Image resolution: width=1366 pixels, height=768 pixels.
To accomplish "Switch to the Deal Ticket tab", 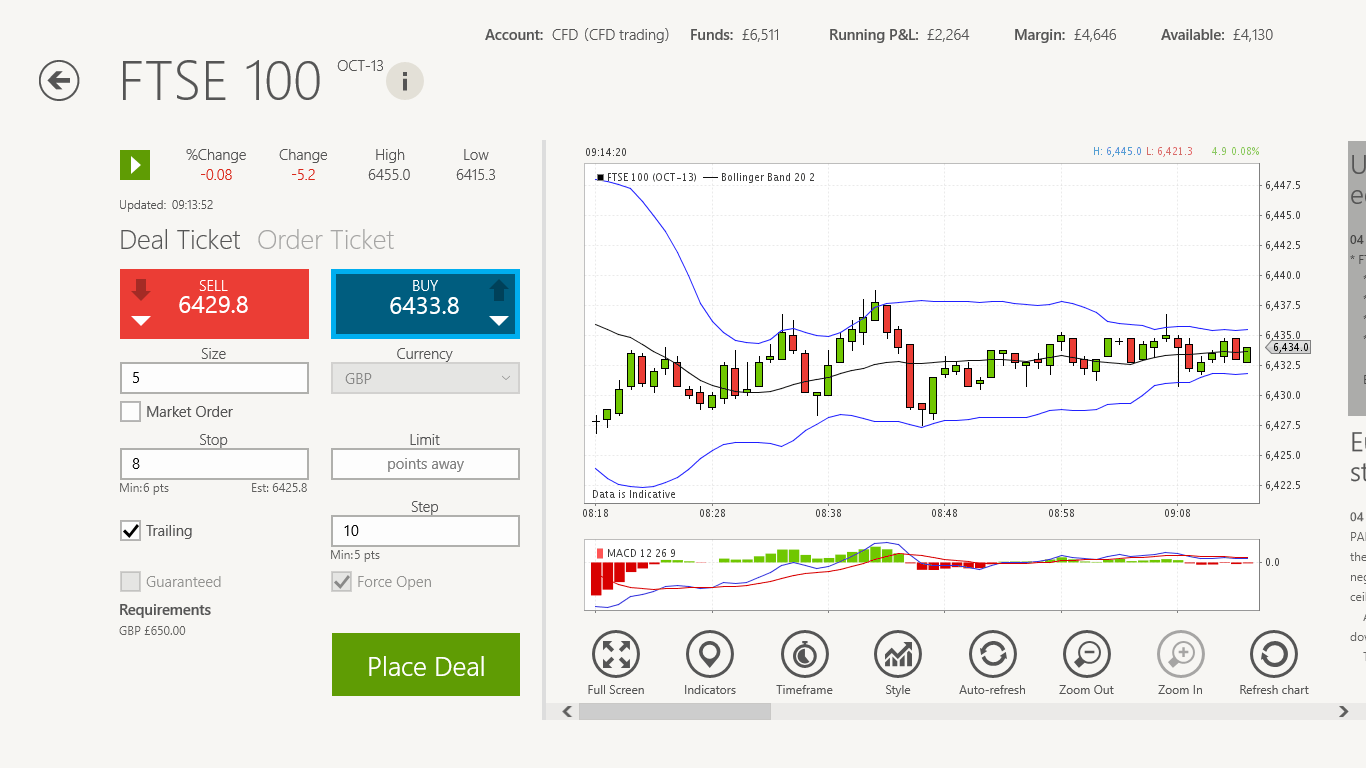I will [180, 240].
